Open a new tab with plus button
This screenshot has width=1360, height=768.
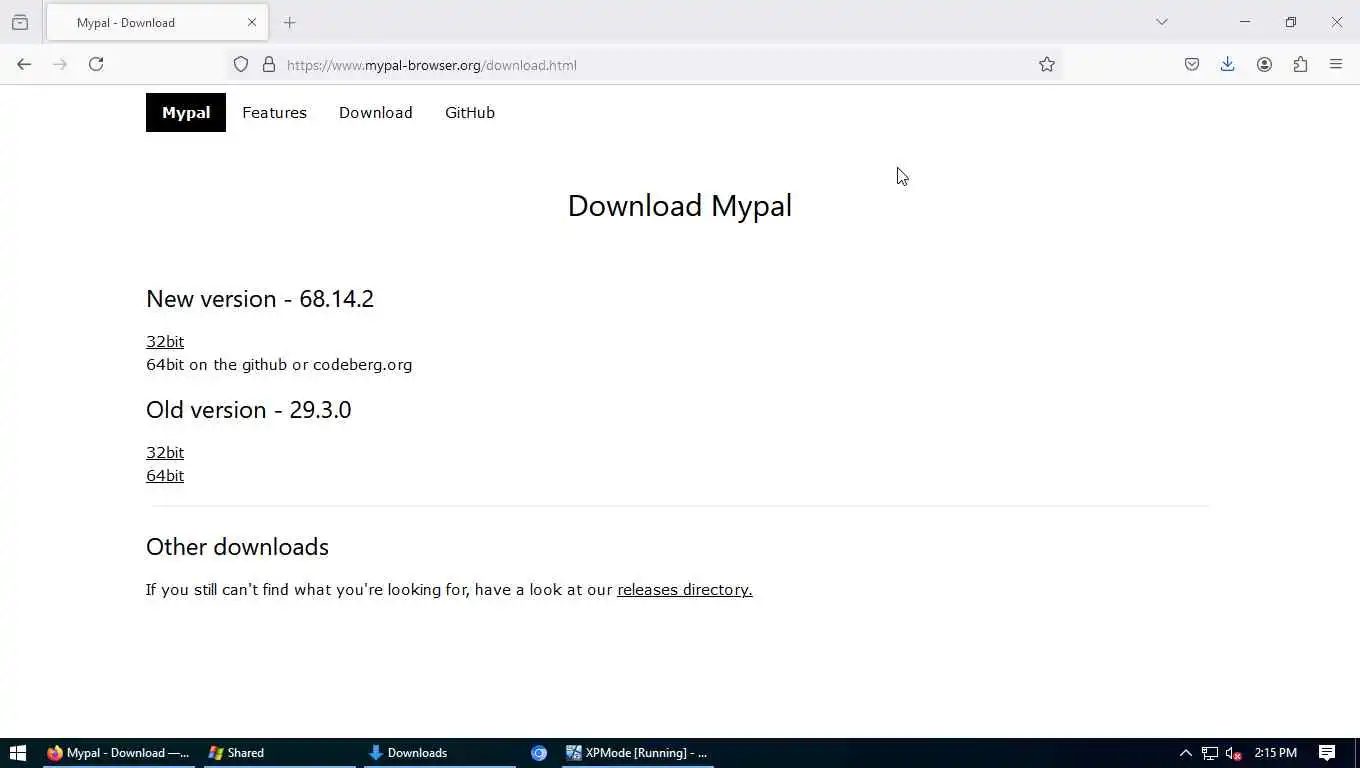[x=290, y=22]
